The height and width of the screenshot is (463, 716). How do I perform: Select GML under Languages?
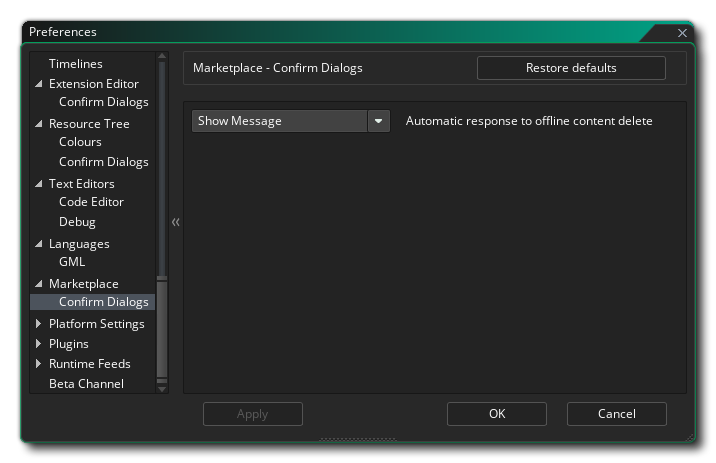pos(72,262)
